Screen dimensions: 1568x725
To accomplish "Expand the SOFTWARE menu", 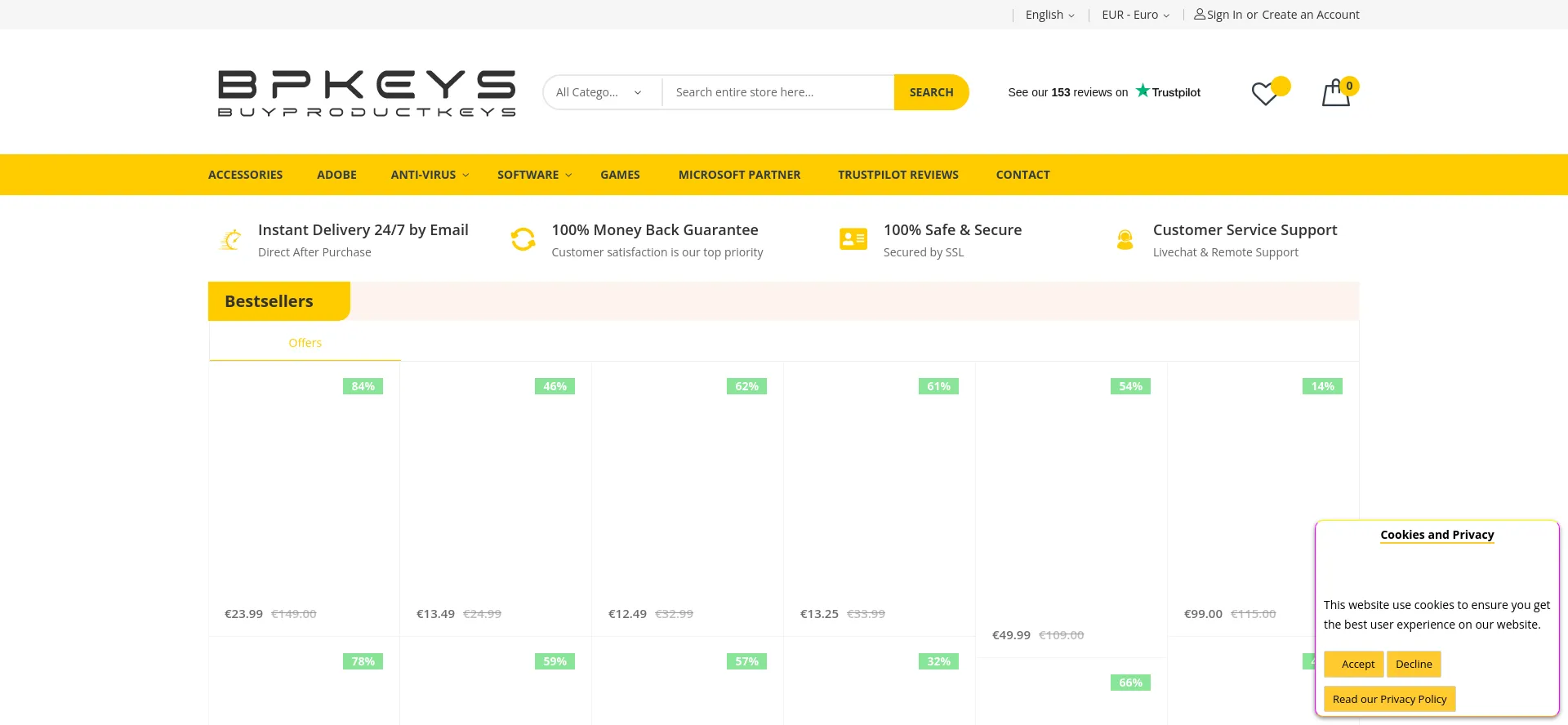I will 534,175.
